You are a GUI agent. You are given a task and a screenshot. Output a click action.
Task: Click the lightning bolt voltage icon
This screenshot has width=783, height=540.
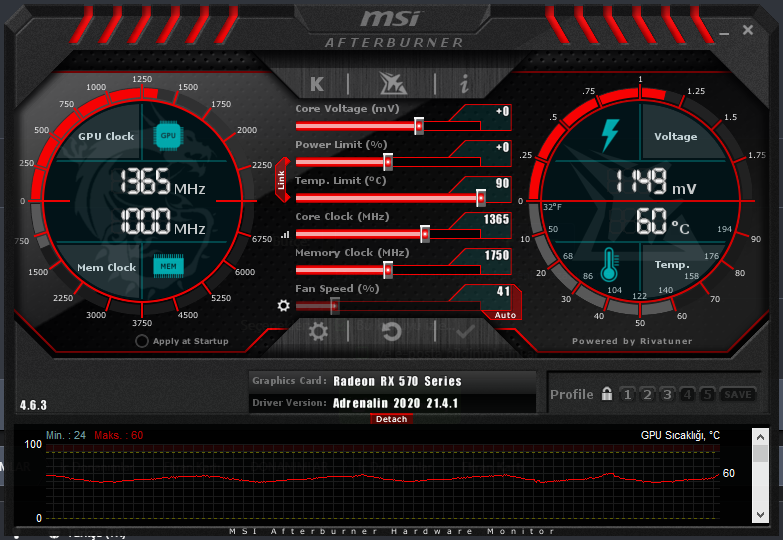(x=610, y=135)
